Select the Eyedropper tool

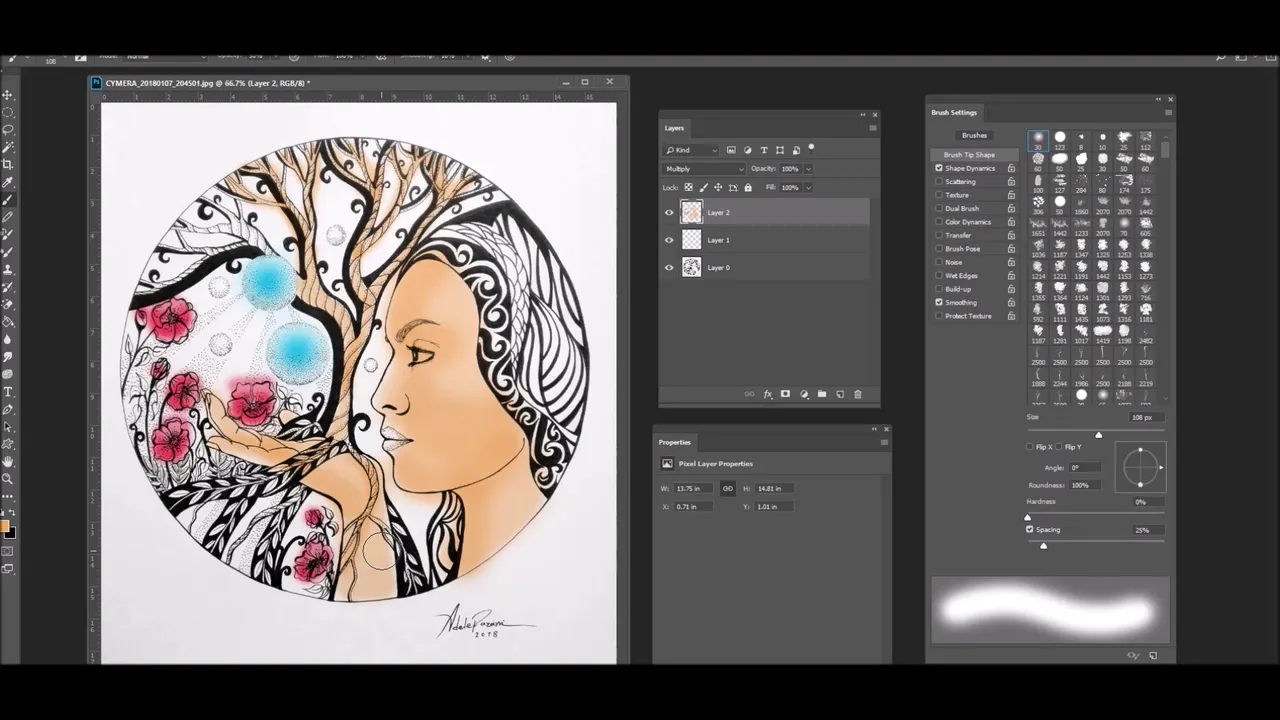click(x=8, y=182)
